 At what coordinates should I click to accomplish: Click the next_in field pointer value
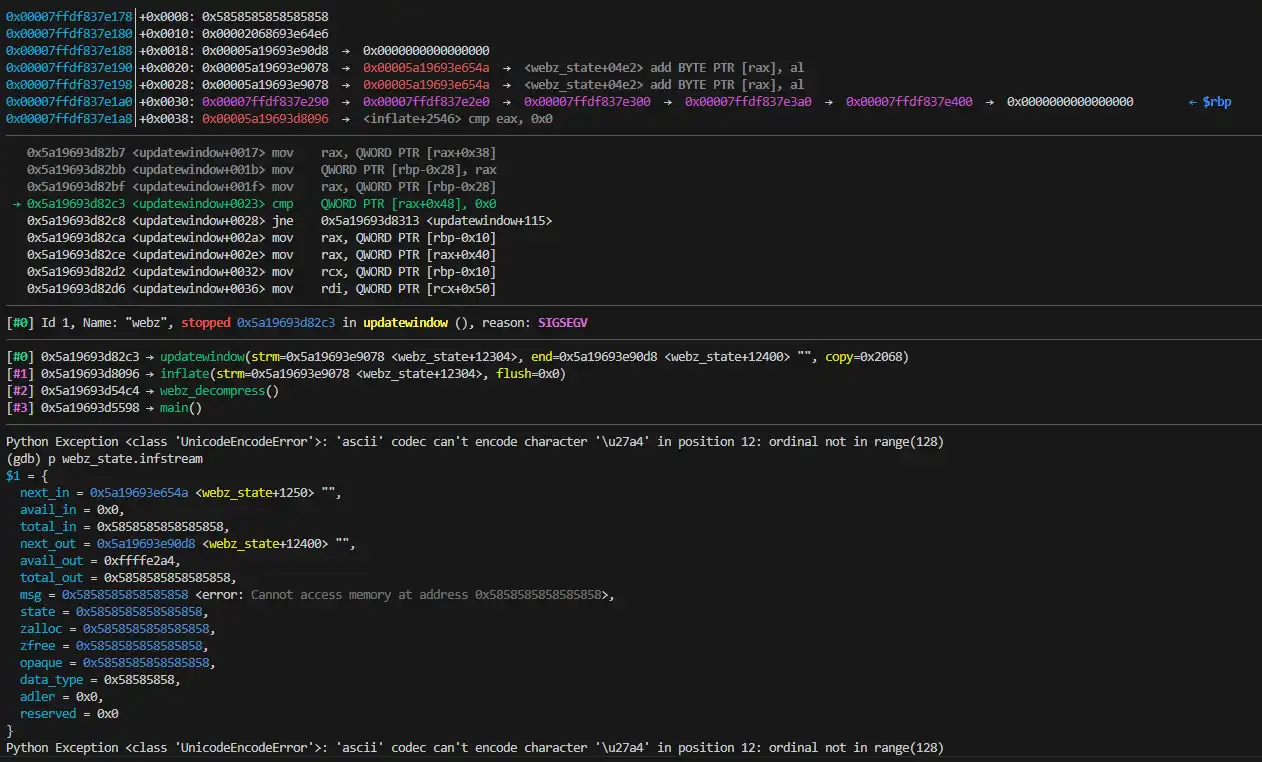(x=138, y=493)
